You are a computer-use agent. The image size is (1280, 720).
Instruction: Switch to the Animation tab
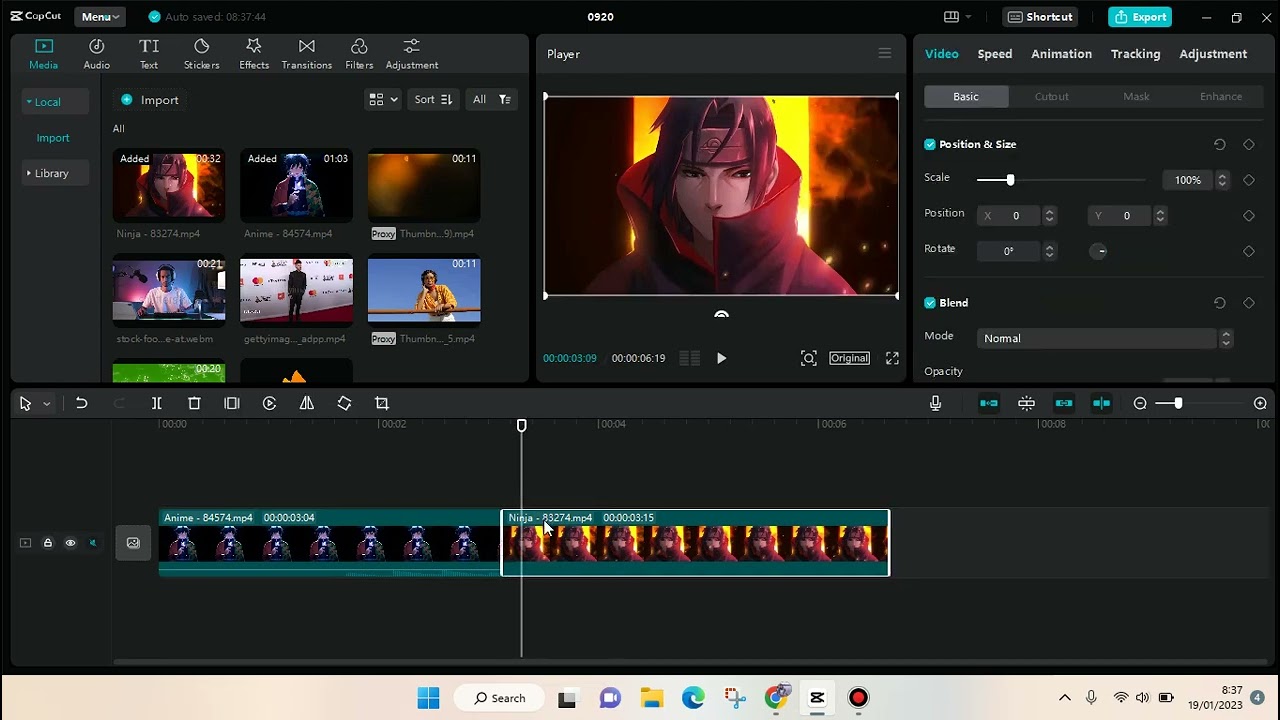coord(1061,53)
